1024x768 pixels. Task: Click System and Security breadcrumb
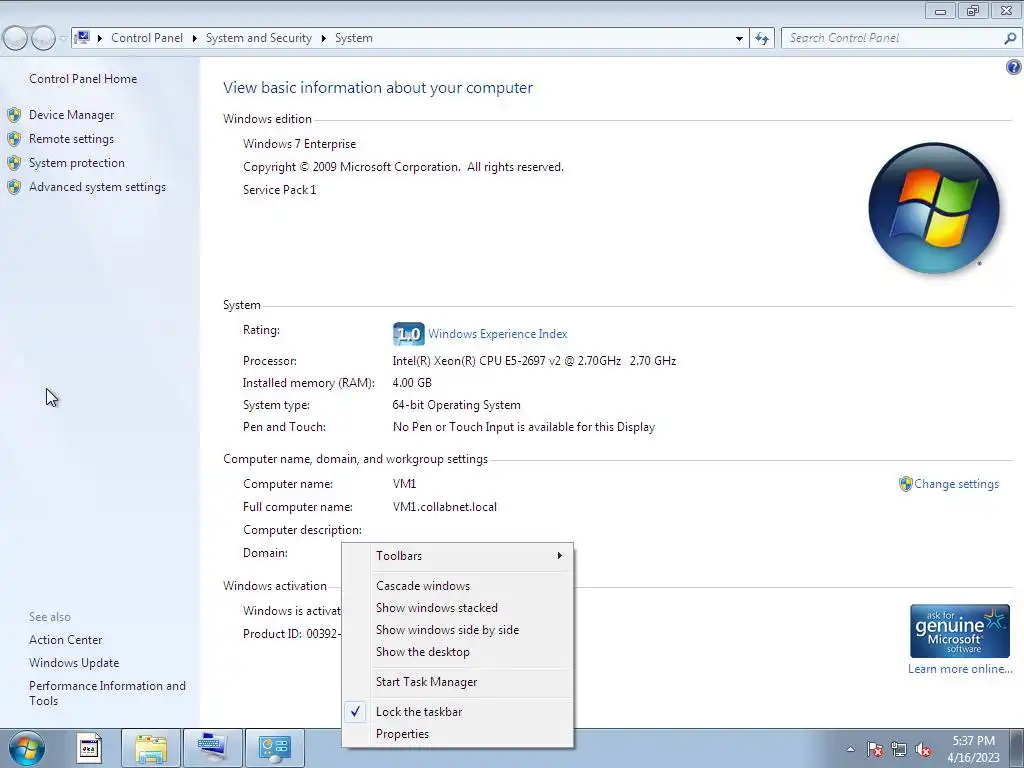pyautogui.click(x=259, y=38)
